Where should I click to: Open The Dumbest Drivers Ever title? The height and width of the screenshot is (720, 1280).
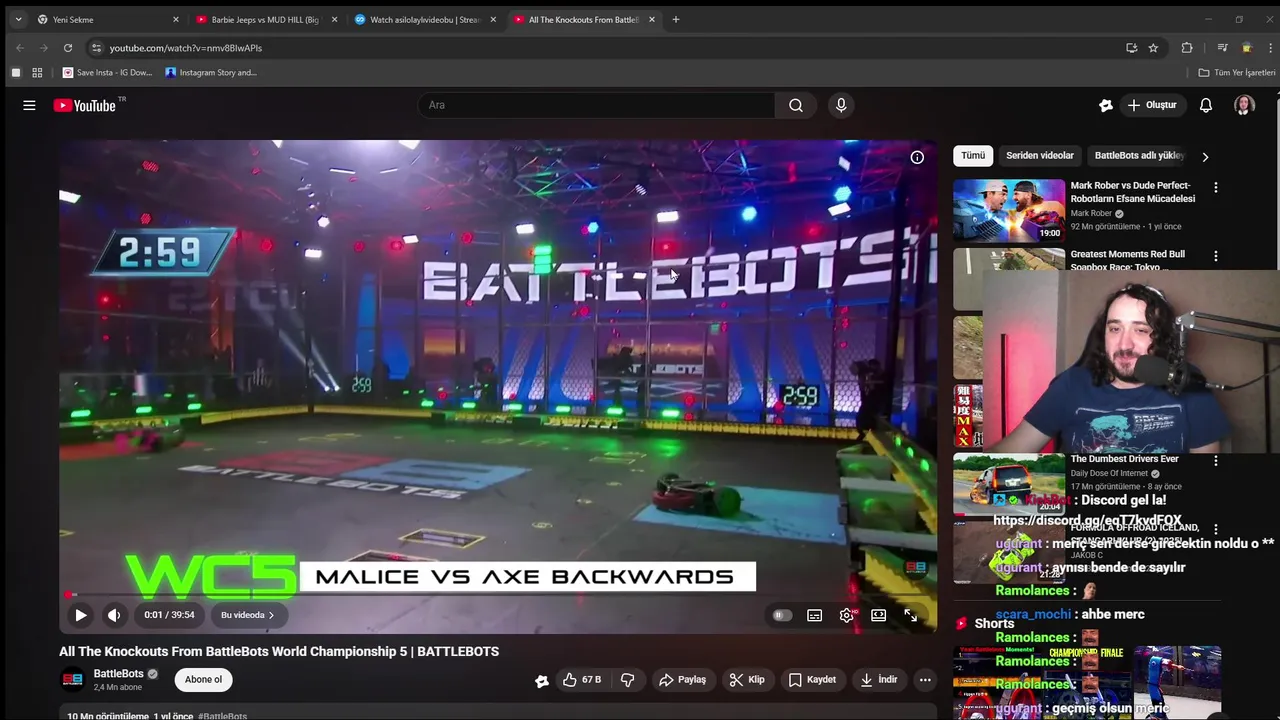[1125, 459]
